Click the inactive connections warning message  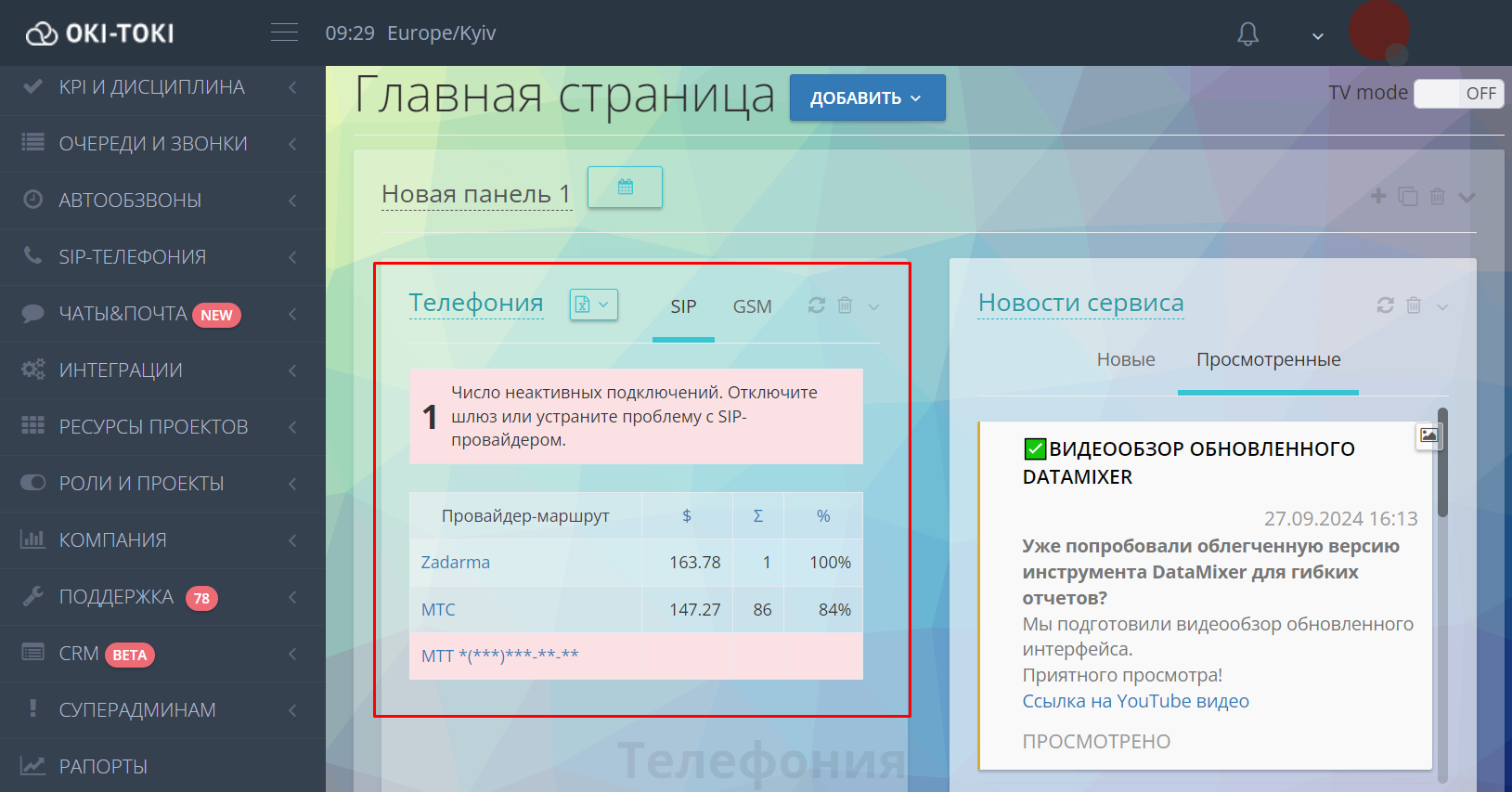(x=636, y=416)
